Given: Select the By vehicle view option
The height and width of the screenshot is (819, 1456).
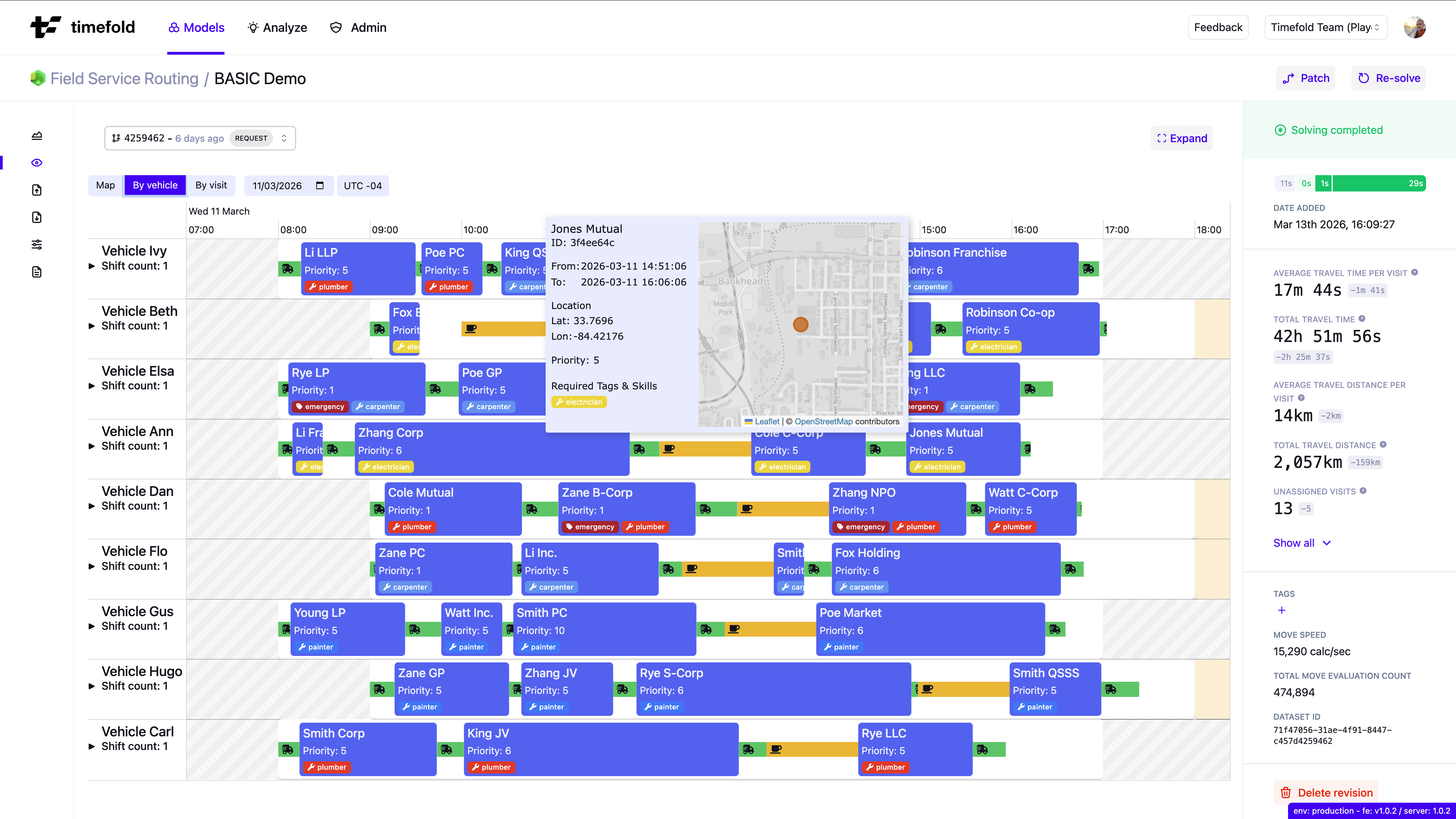Looking at the screenshot, I should coord(154,185).
